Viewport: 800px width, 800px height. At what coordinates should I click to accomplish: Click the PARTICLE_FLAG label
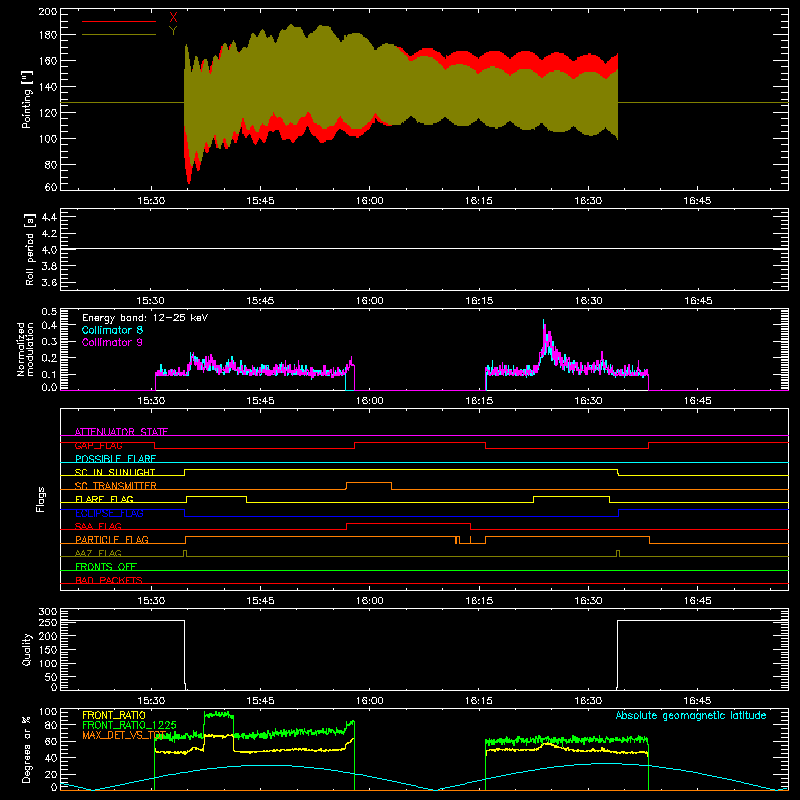[x=112, y=539]
